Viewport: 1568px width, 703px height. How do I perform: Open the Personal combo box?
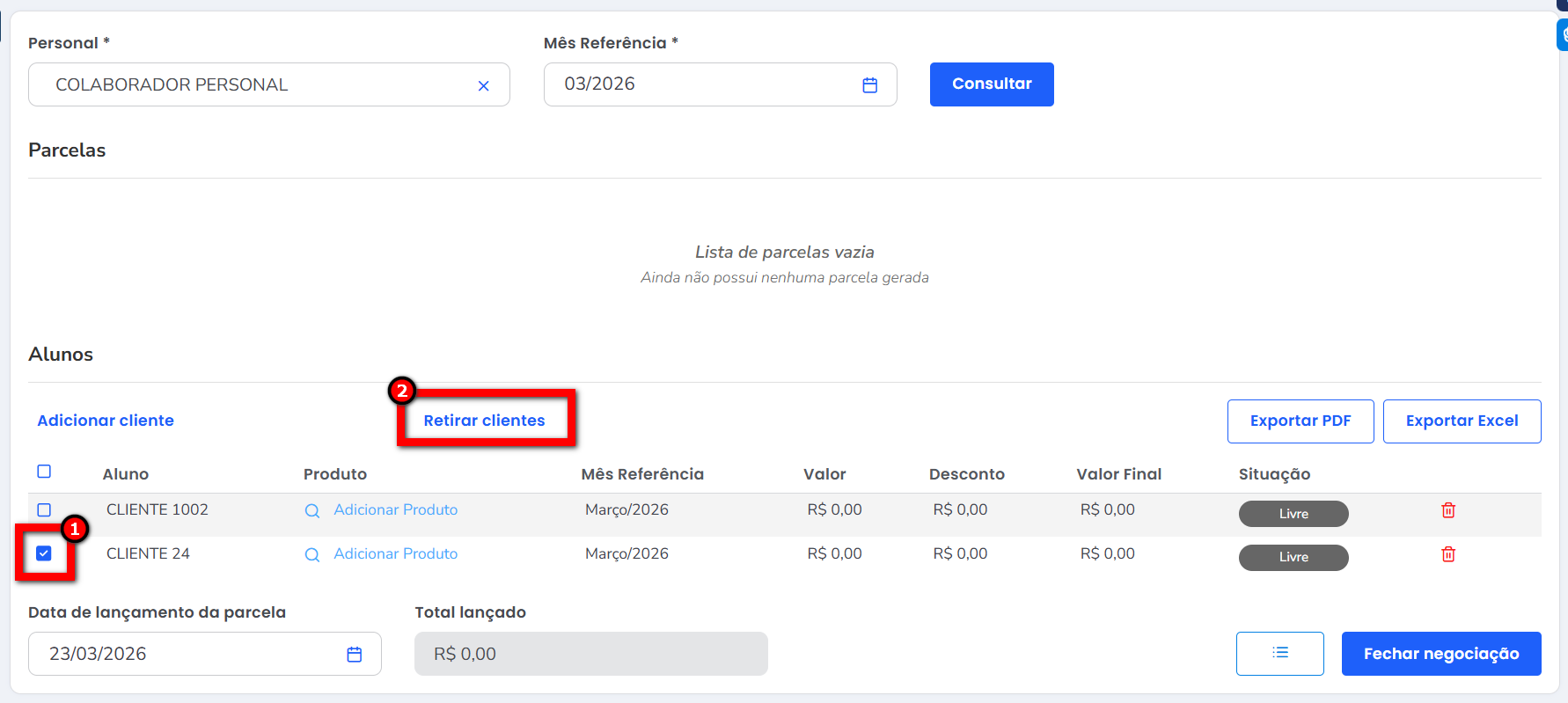[x=255, y=84]
